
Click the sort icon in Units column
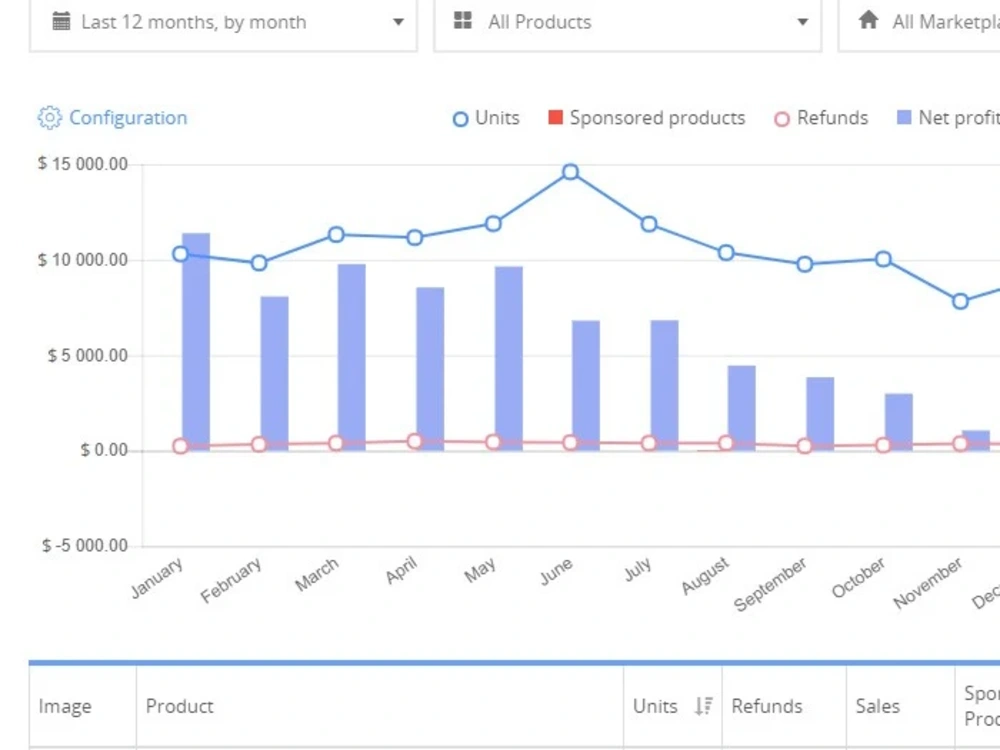point(703,706)
